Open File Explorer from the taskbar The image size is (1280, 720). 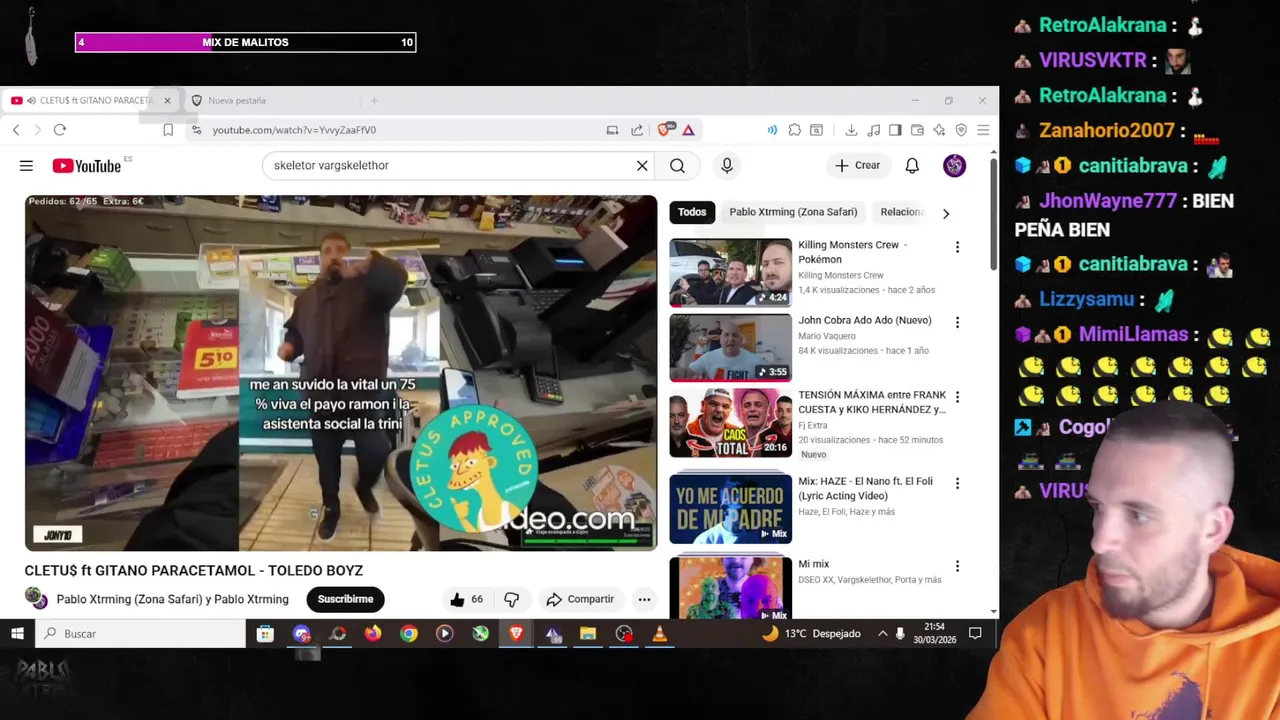(588, 633)
